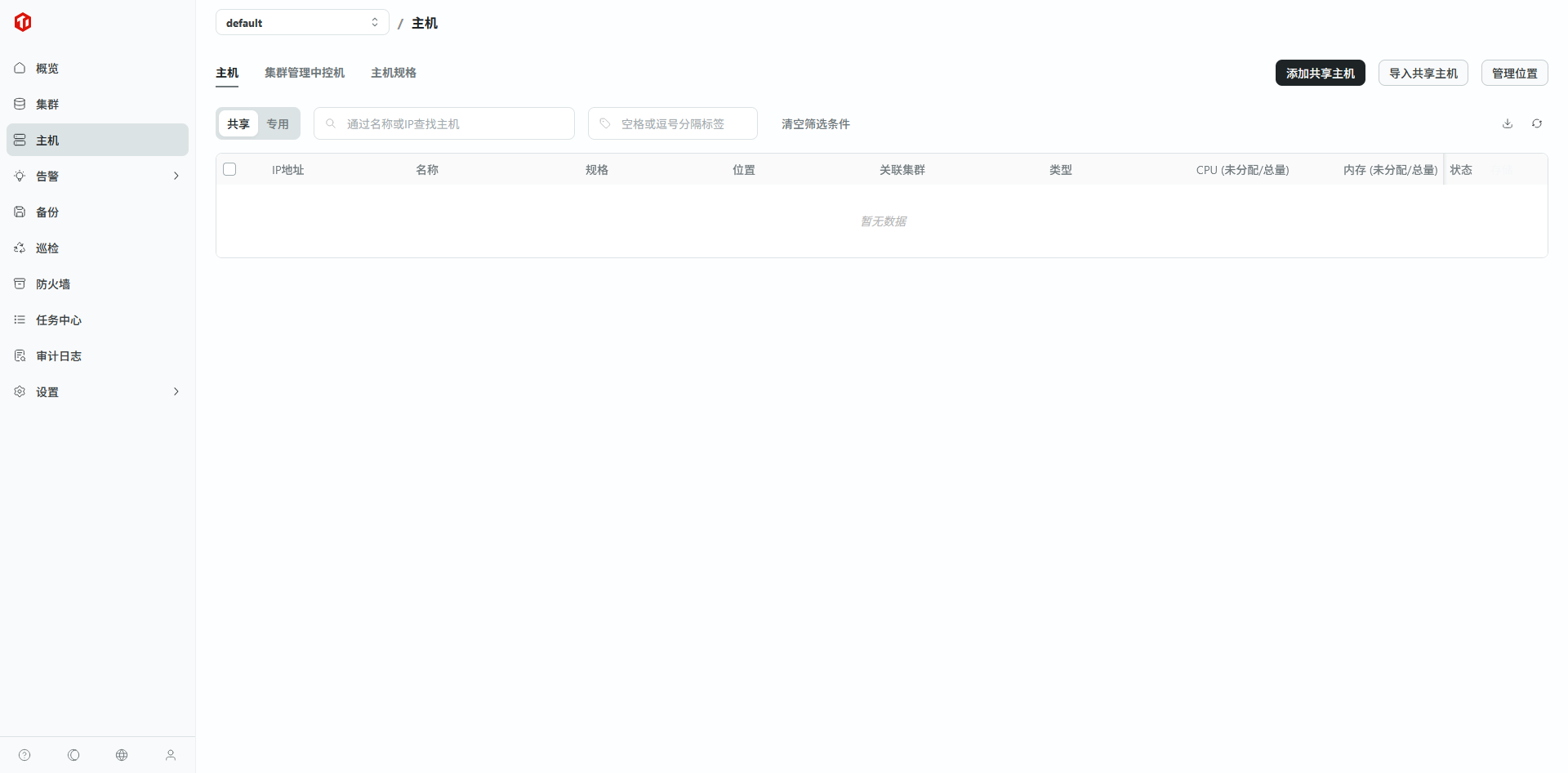
Task: Switch to 主机规格 tab
Action: click(x=394, y=73)
